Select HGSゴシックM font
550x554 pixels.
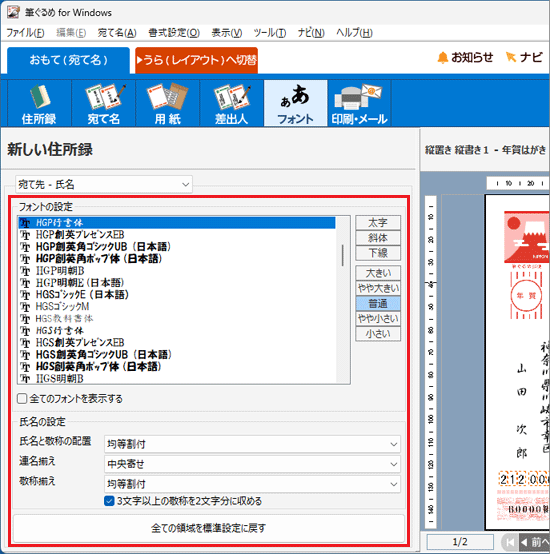tap(177, 307)
